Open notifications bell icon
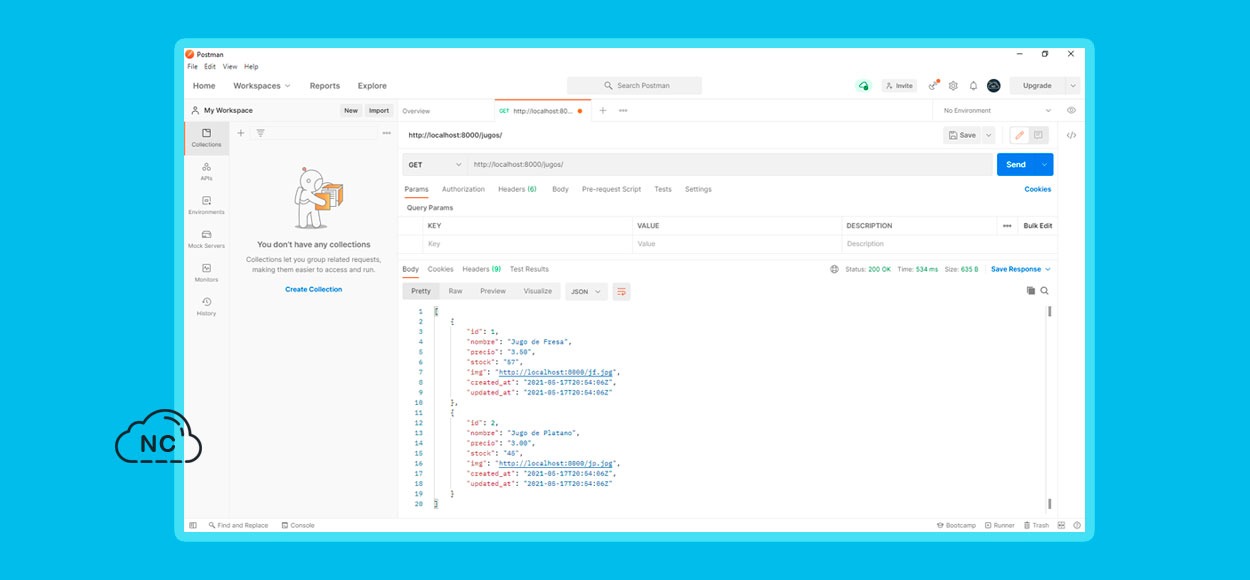Screen dimensions: 1250x580 click(973, 86)
